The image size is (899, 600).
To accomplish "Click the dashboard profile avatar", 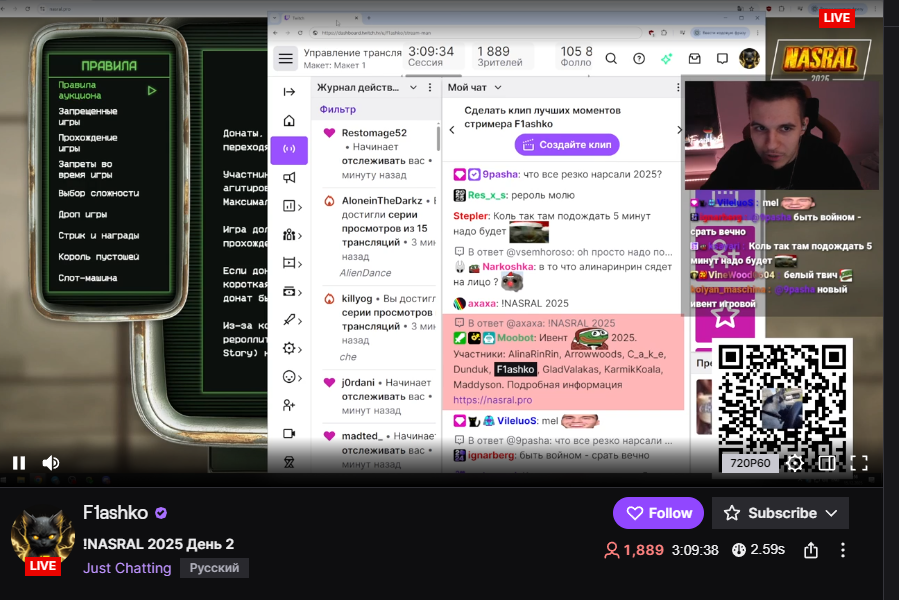I will point(749,59).
